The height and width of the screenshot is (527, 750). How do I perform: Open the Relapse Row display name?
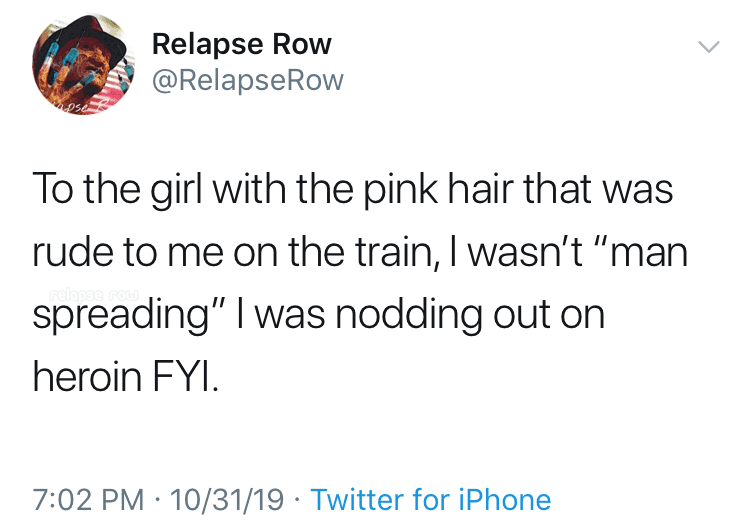pos(242,44)
